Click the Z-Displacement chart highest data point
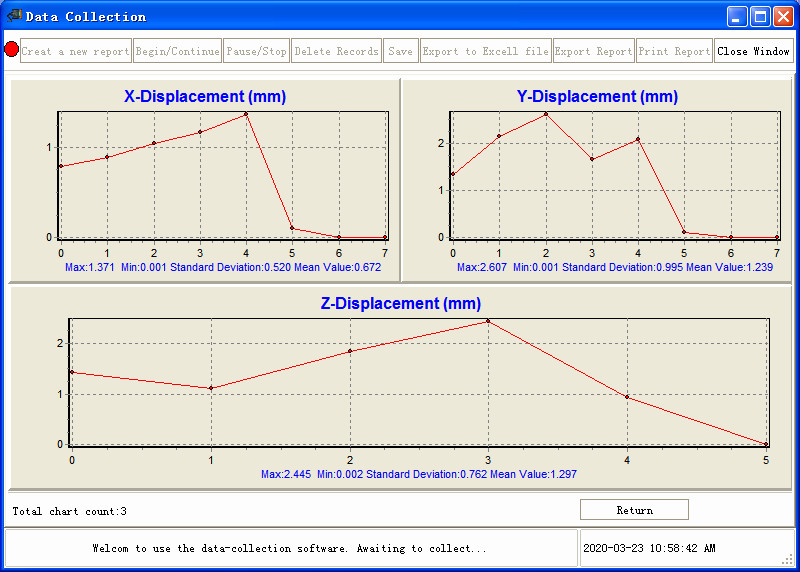Viewport: 800px width, 572px height. tap(488, 321)
